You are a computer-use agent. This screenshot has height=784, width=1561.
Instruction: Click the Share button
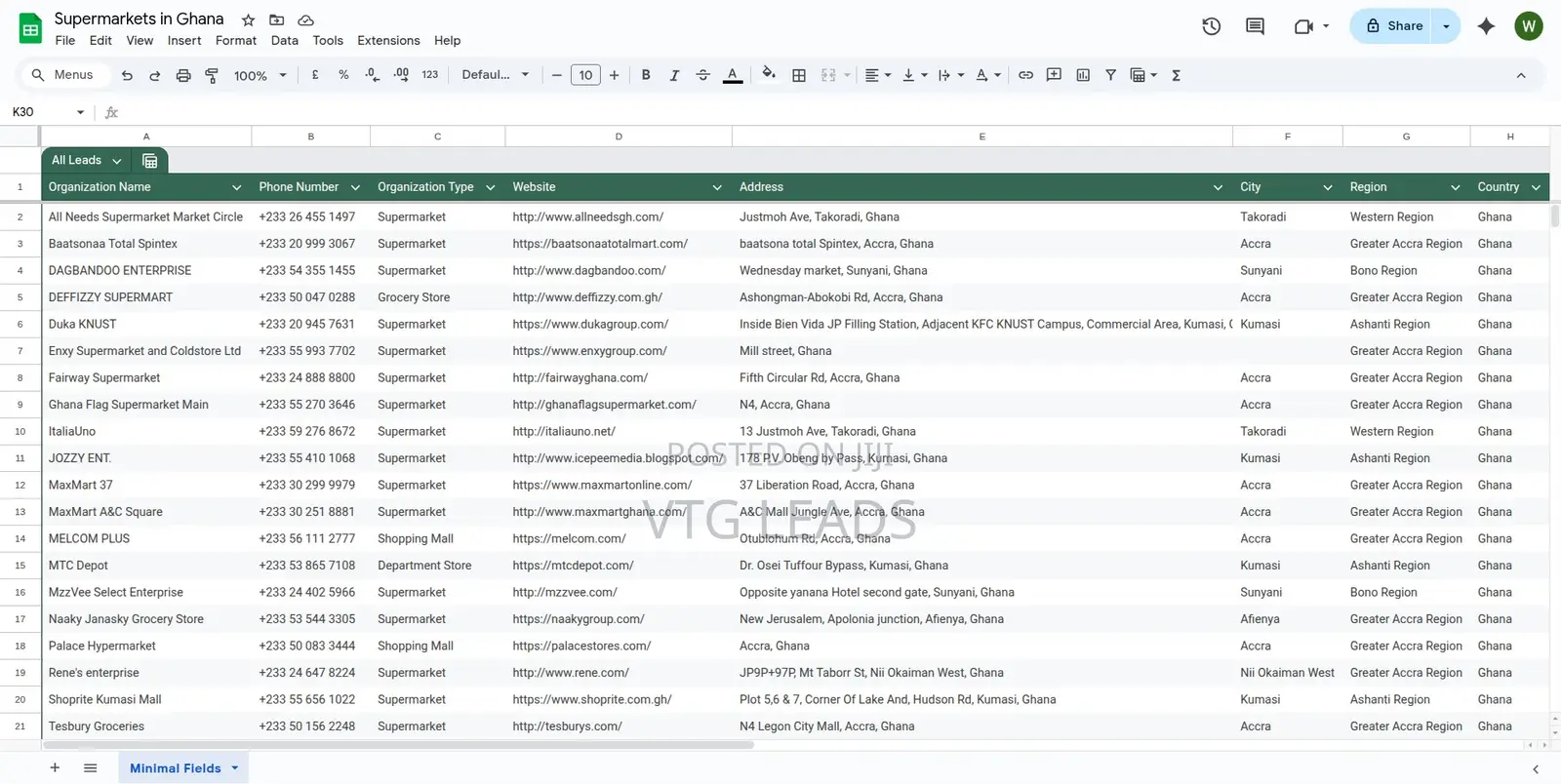1394,26
